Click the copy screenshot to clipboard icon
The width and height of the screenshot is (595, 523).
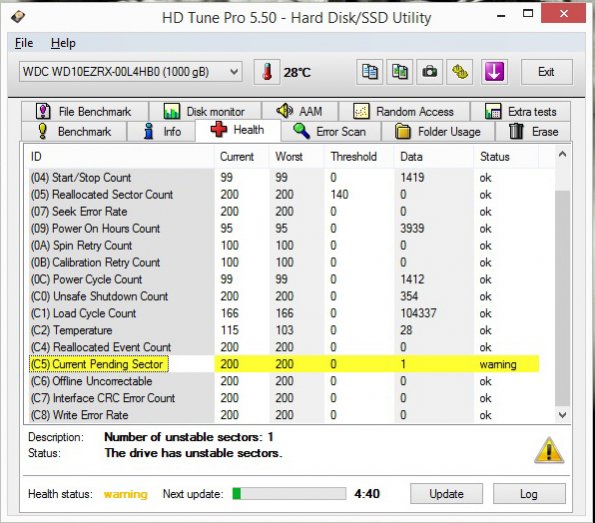(400, 72)
